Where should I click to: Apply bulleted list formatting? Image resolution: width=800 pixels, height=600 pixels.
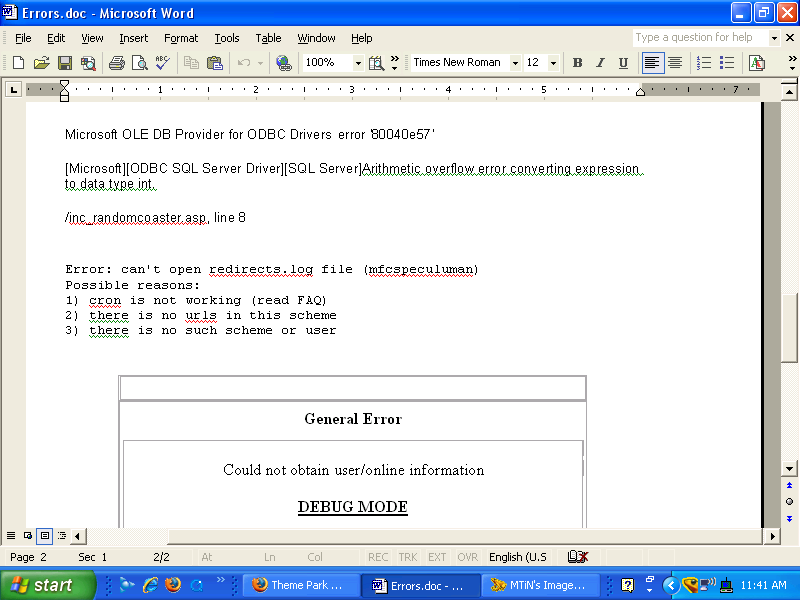tap(727, 63)
